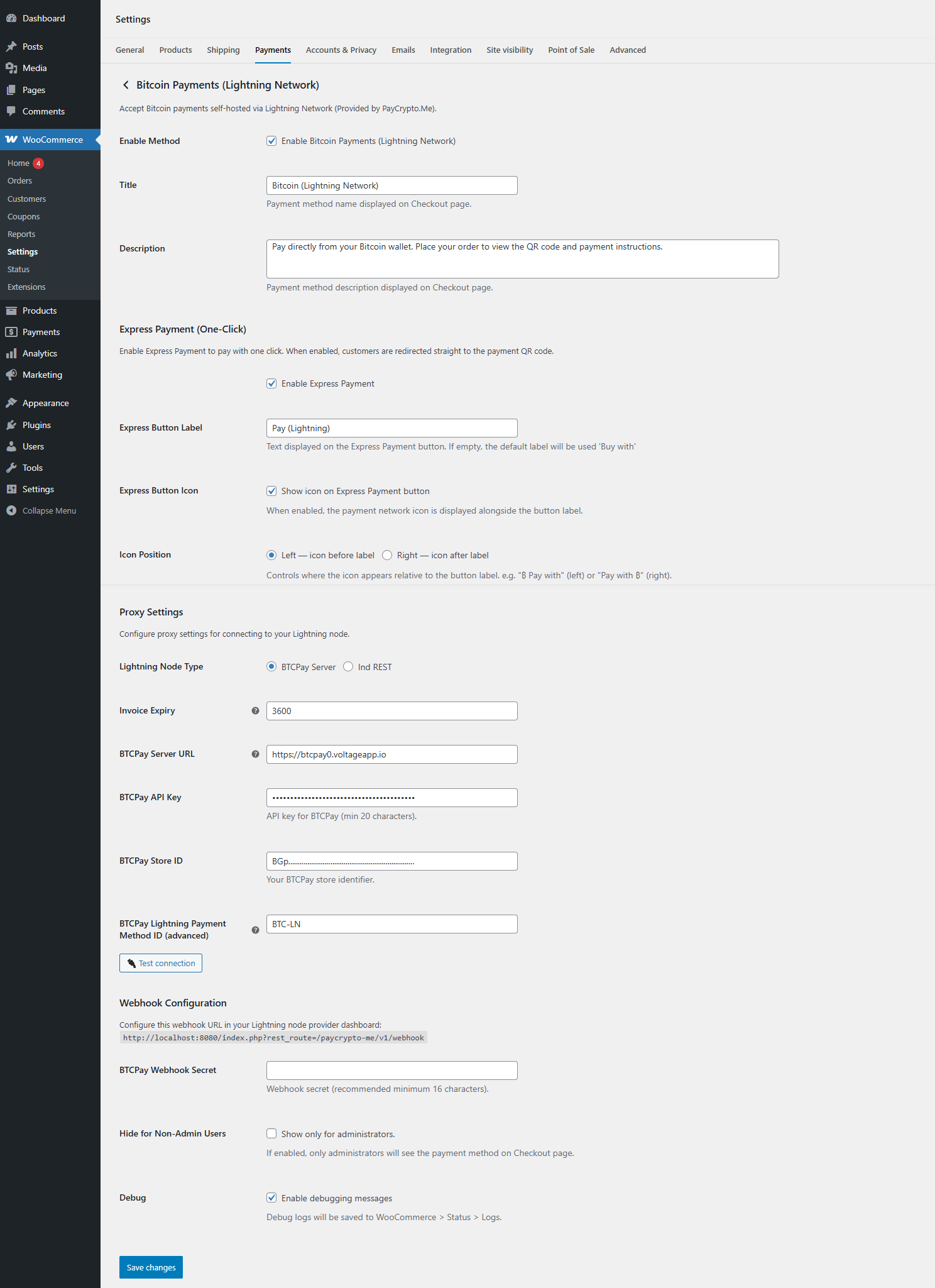935x1288 pixels.
Task: Switch to the Emails tab
Action: 403,50
